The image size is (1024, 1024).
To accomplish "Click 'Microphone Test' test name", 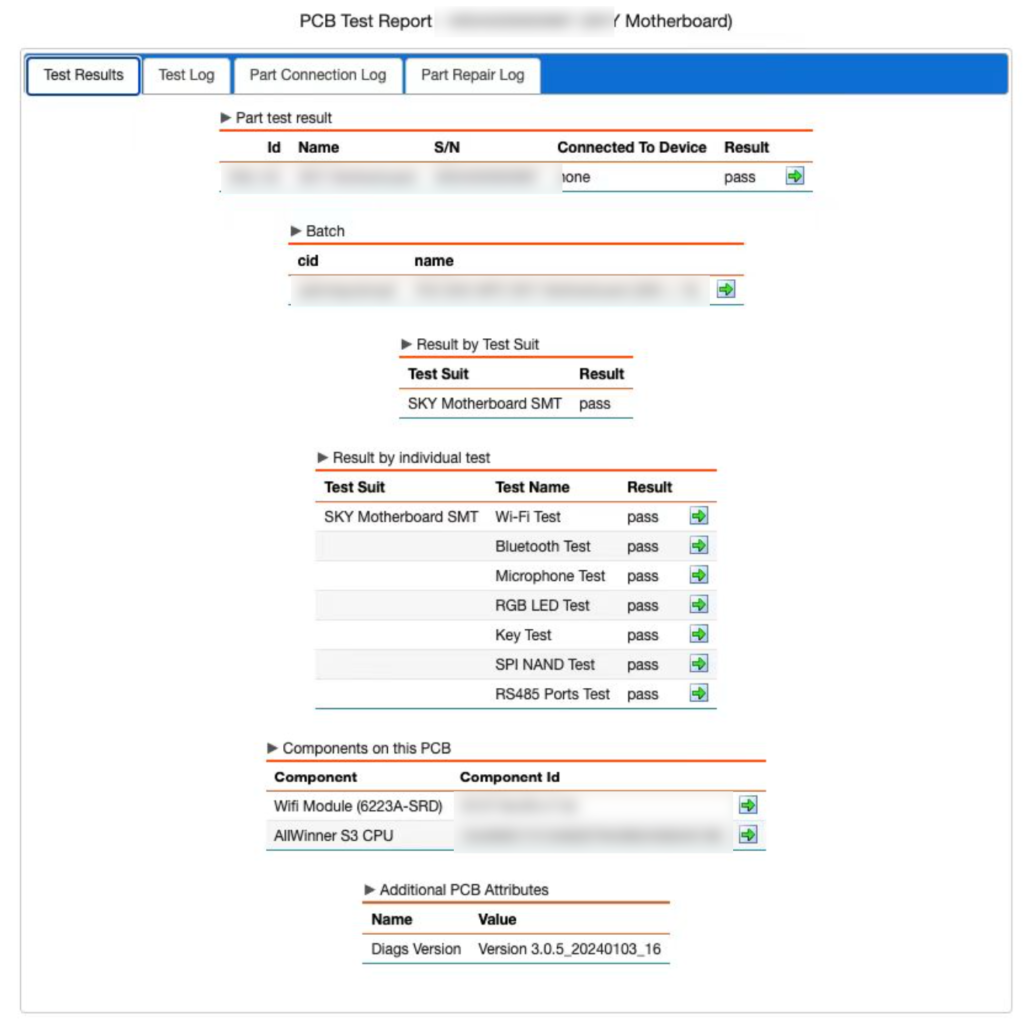I will point(550,575).
